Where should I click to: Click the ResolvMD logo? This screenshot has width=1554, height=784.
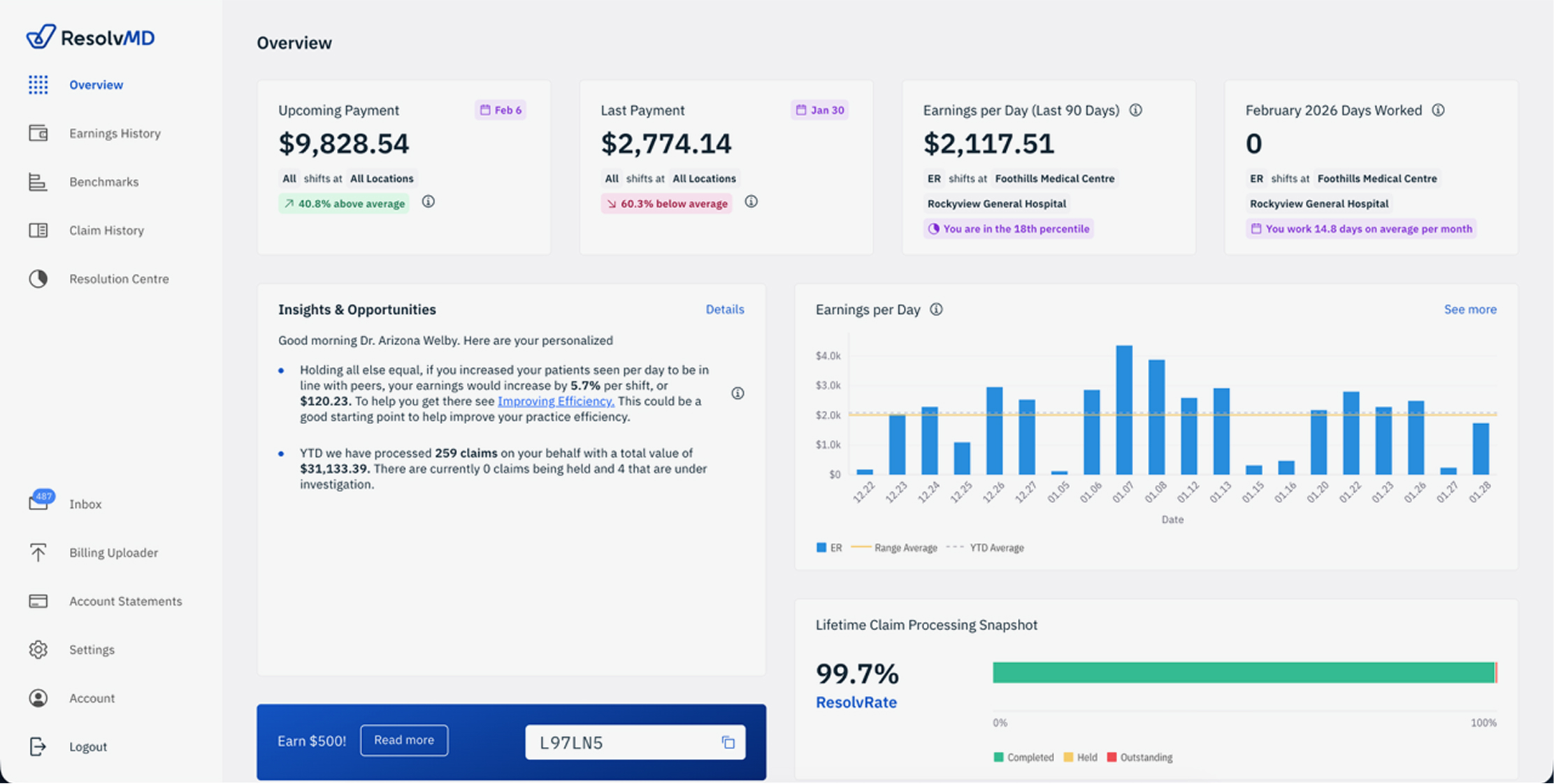coord(90,37)
